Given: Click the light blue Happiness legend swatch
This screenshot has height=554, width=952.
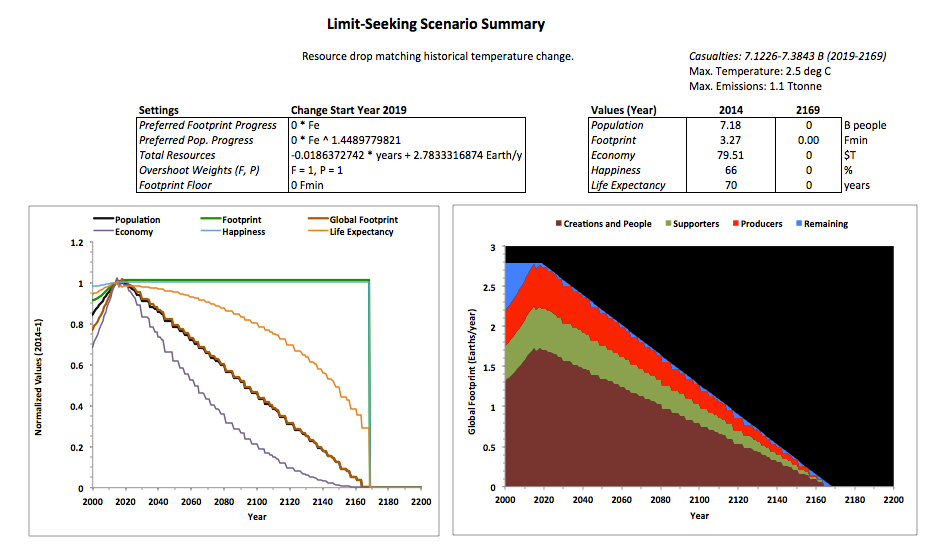Looking at the screenshot, I should coord(211,231).
